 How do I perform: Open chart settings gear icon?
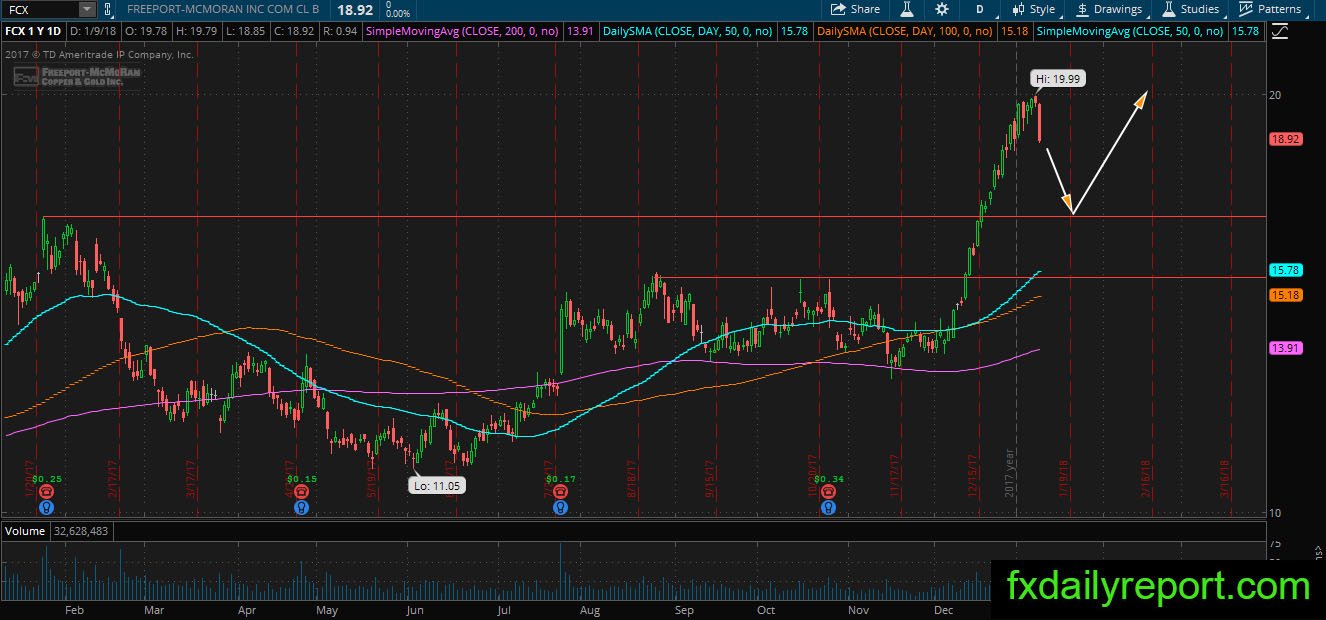pyautogui.click(x=942, y=9)
